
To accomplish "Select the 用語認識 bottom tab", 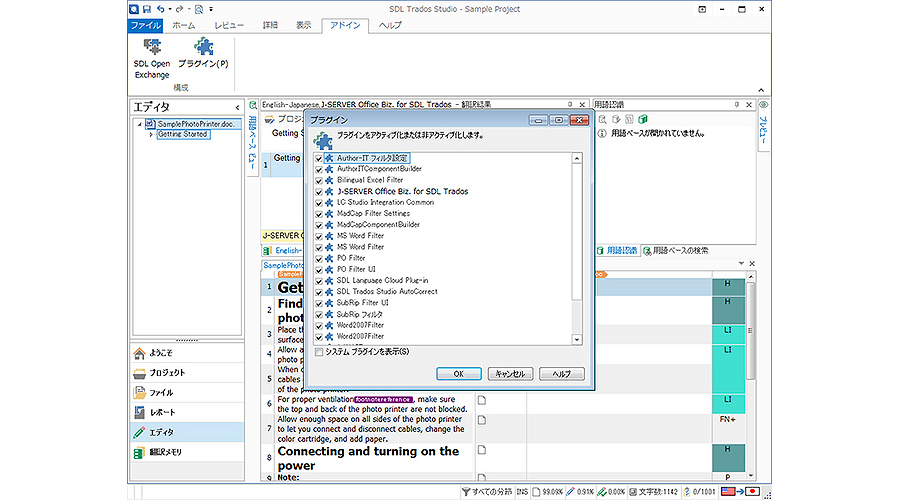I will (618, 251).
